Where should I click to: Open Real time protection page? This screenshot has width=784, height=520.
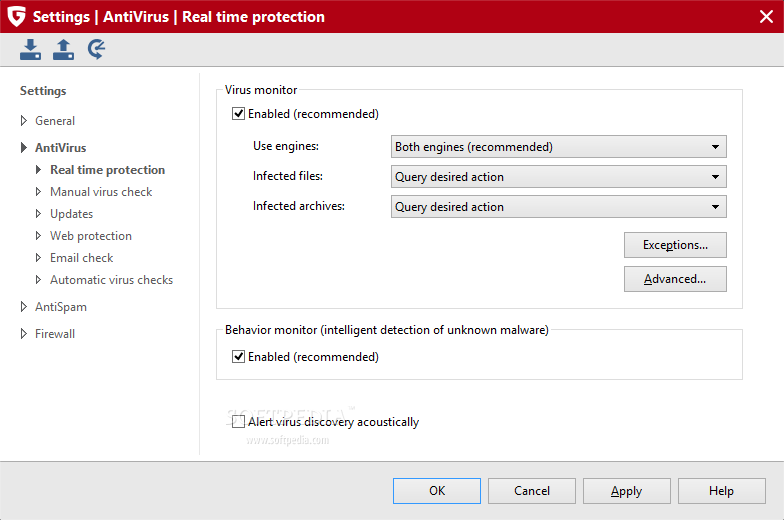[x=108, y=170]
